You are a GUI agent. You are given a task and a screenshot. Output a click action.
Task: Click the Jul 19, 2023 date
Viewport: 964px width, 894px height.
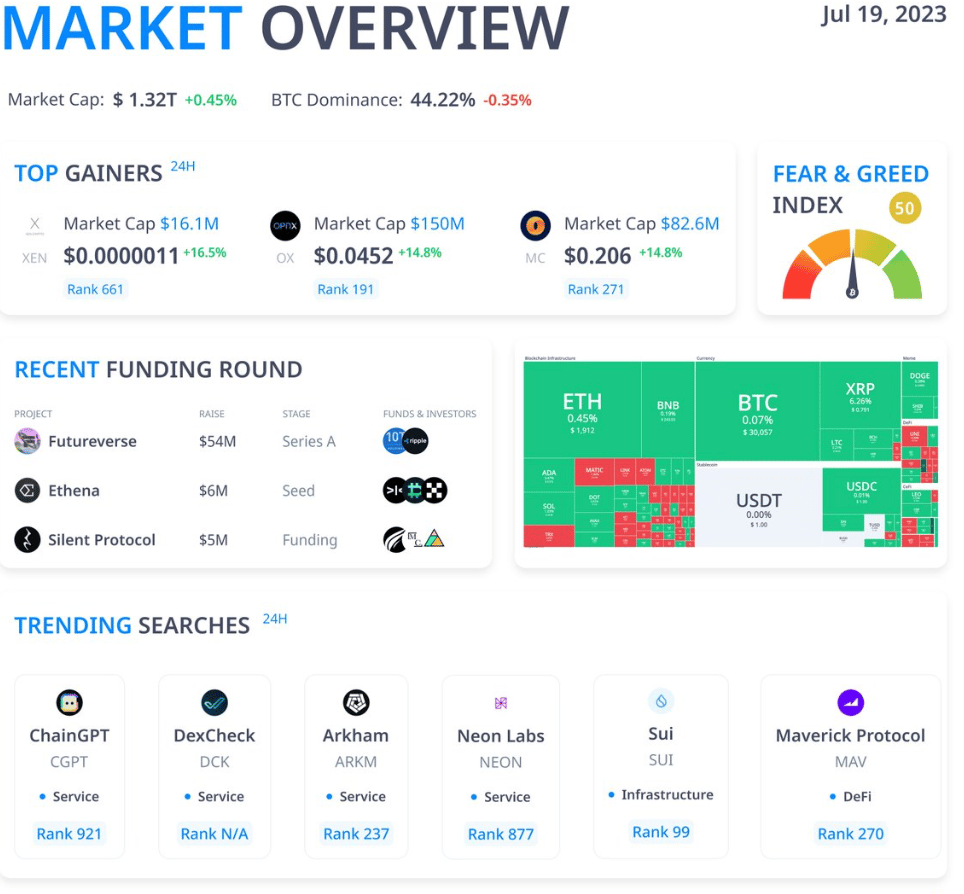(x=884, y=14)
